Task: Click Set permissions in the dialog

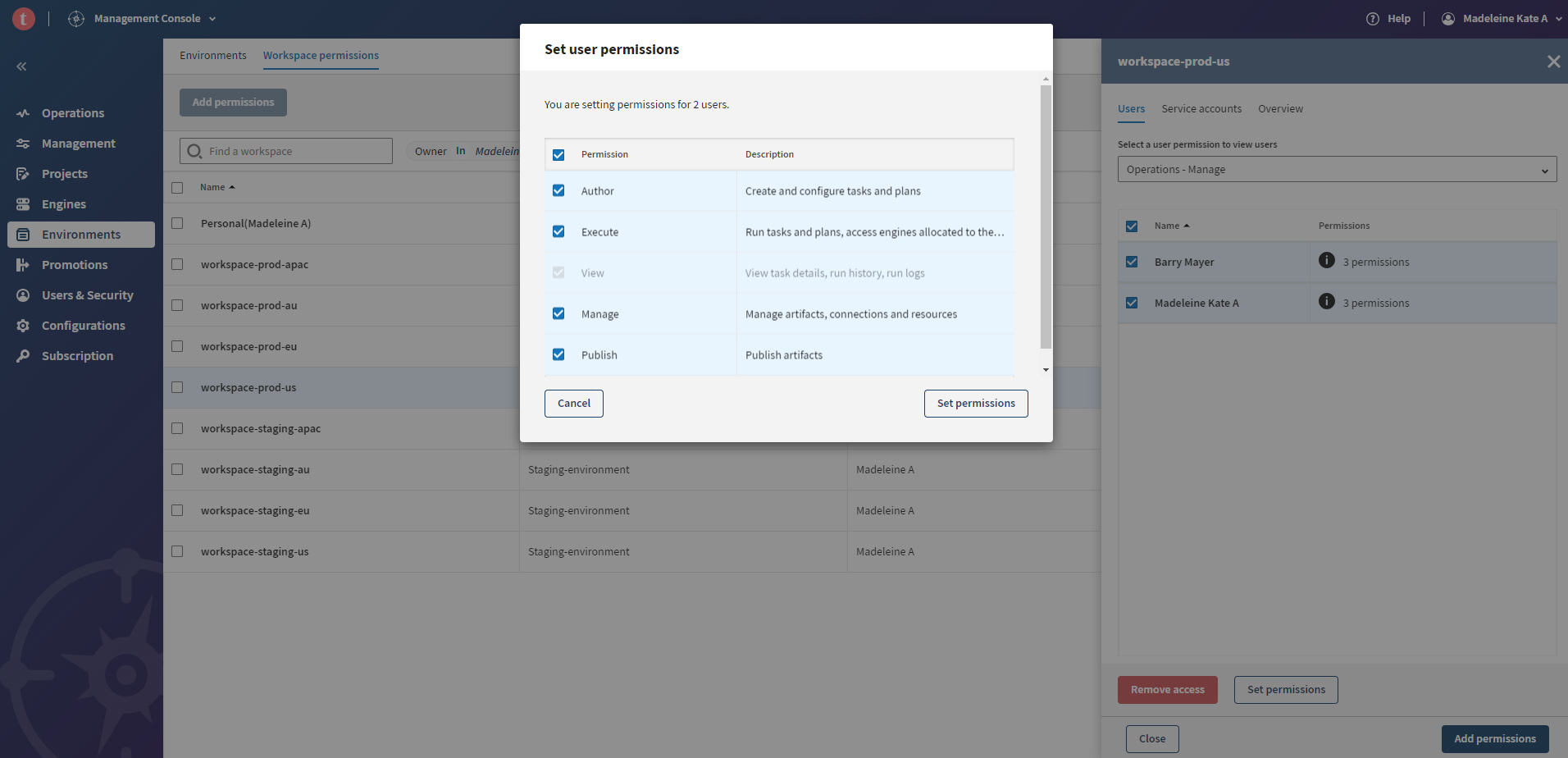Action: tap(975, 404)
